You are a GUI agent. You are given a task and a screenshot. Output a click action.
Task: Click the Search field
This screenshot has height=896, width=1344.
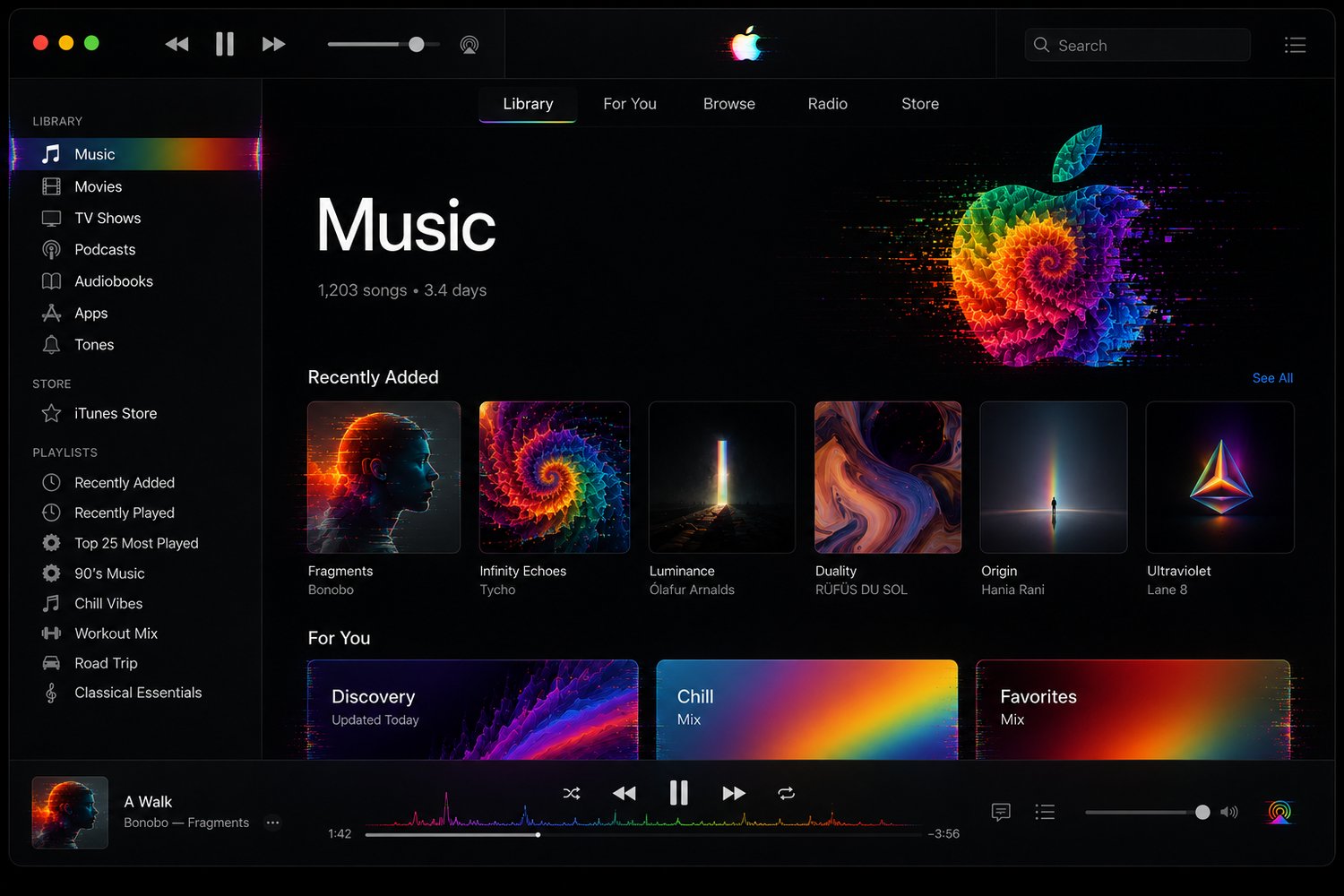coord(1137,45)
